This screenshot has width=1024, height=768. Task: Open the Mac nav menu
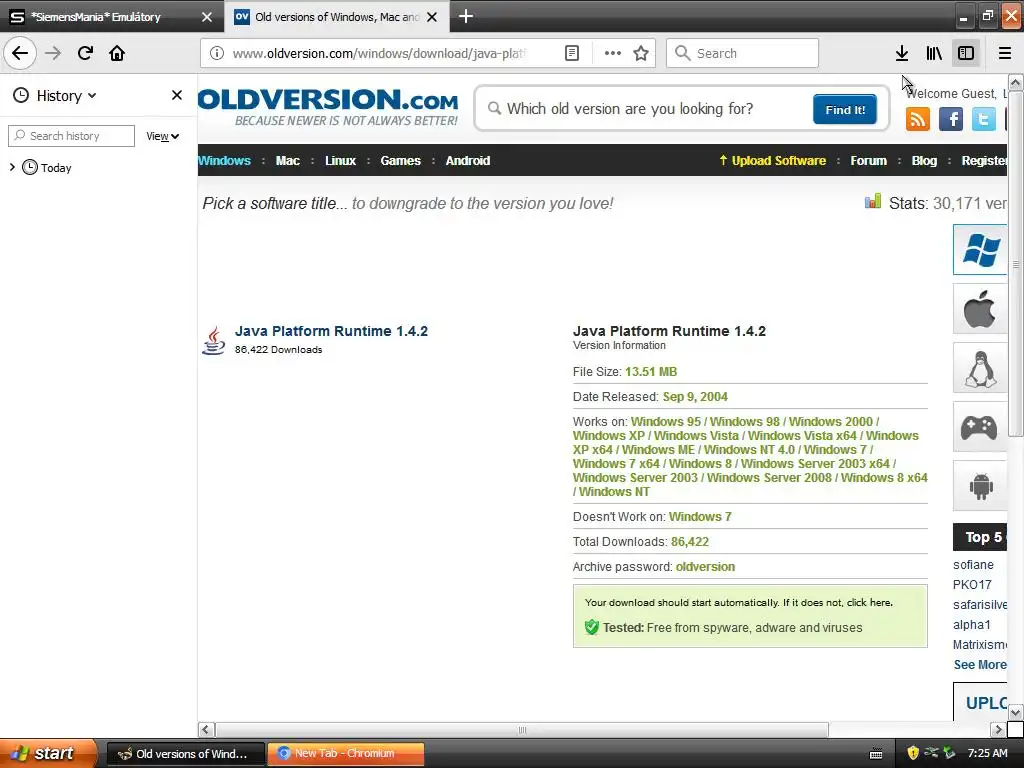(x=287, y=161)
